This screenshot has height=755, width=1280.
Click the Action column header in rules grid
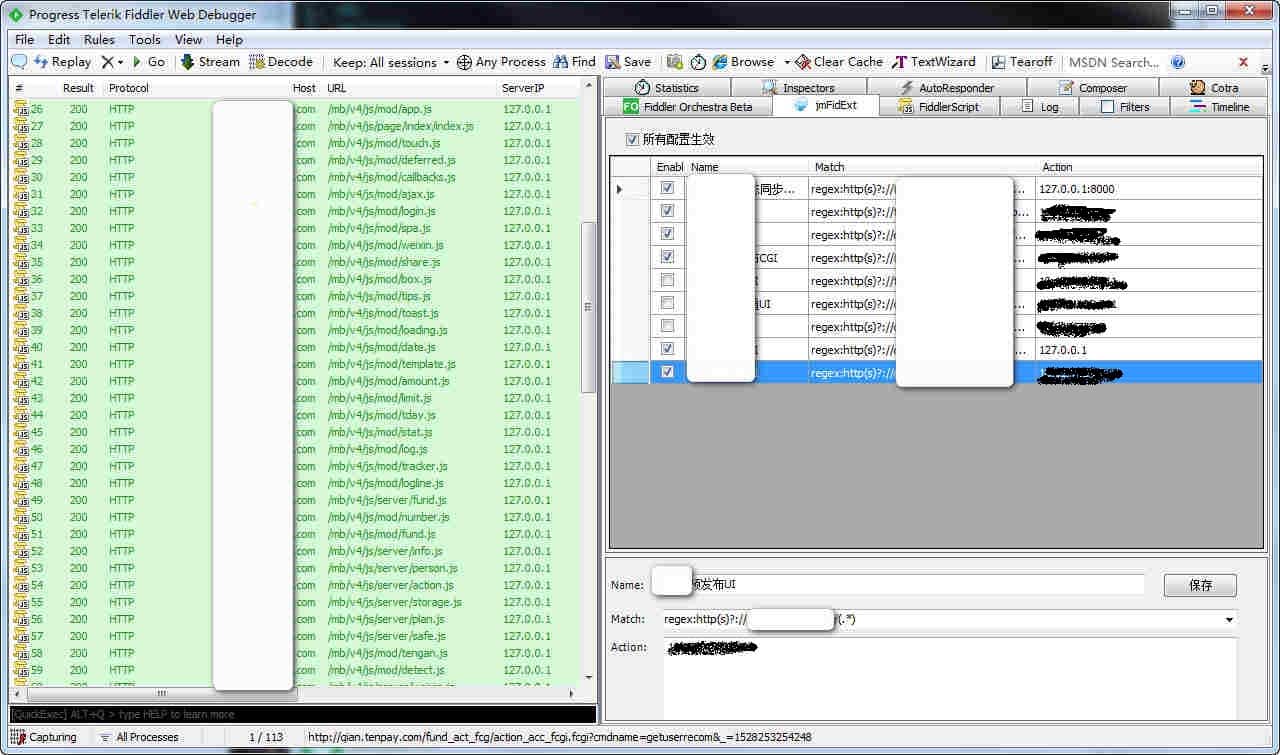1149,167
